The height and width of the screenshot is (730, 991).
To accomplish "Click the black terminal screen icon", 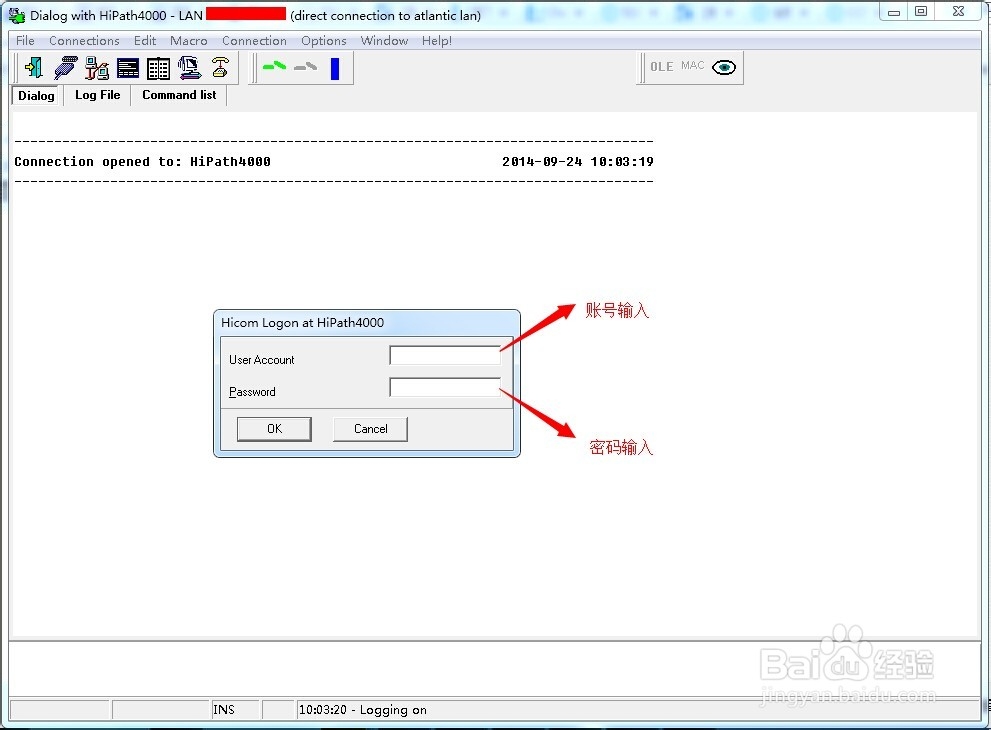I will [128, 68].
